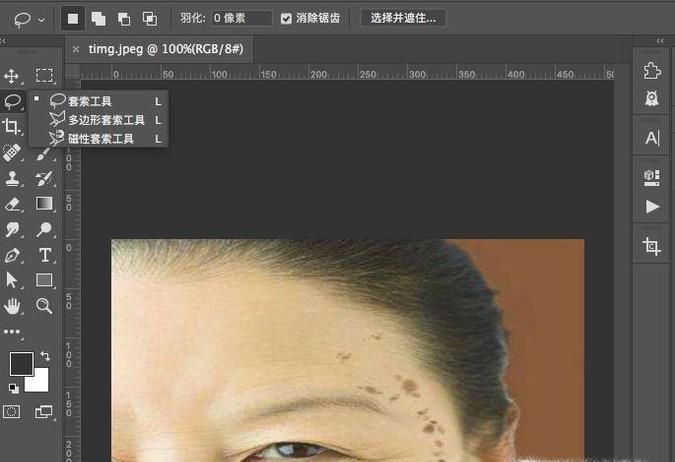Choose 套索工具 from the flyout

click(x=99, y=101)
